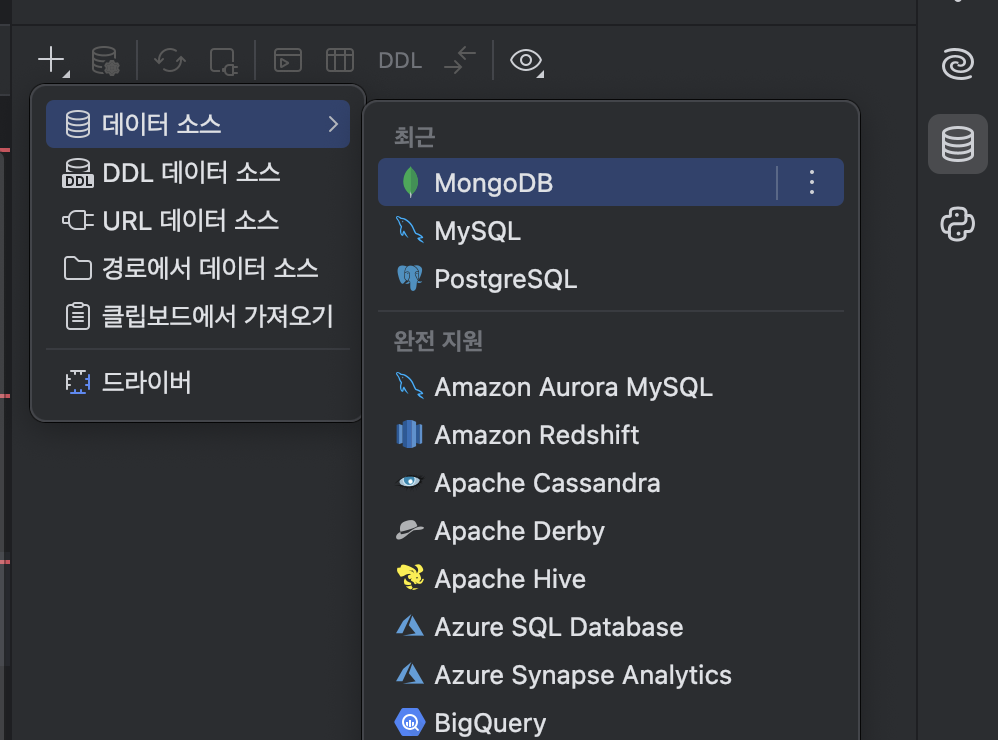This screenshot has height=740, width=998.
Task: Click the BigQuery hexagon icon
Action: coord(410,722)
